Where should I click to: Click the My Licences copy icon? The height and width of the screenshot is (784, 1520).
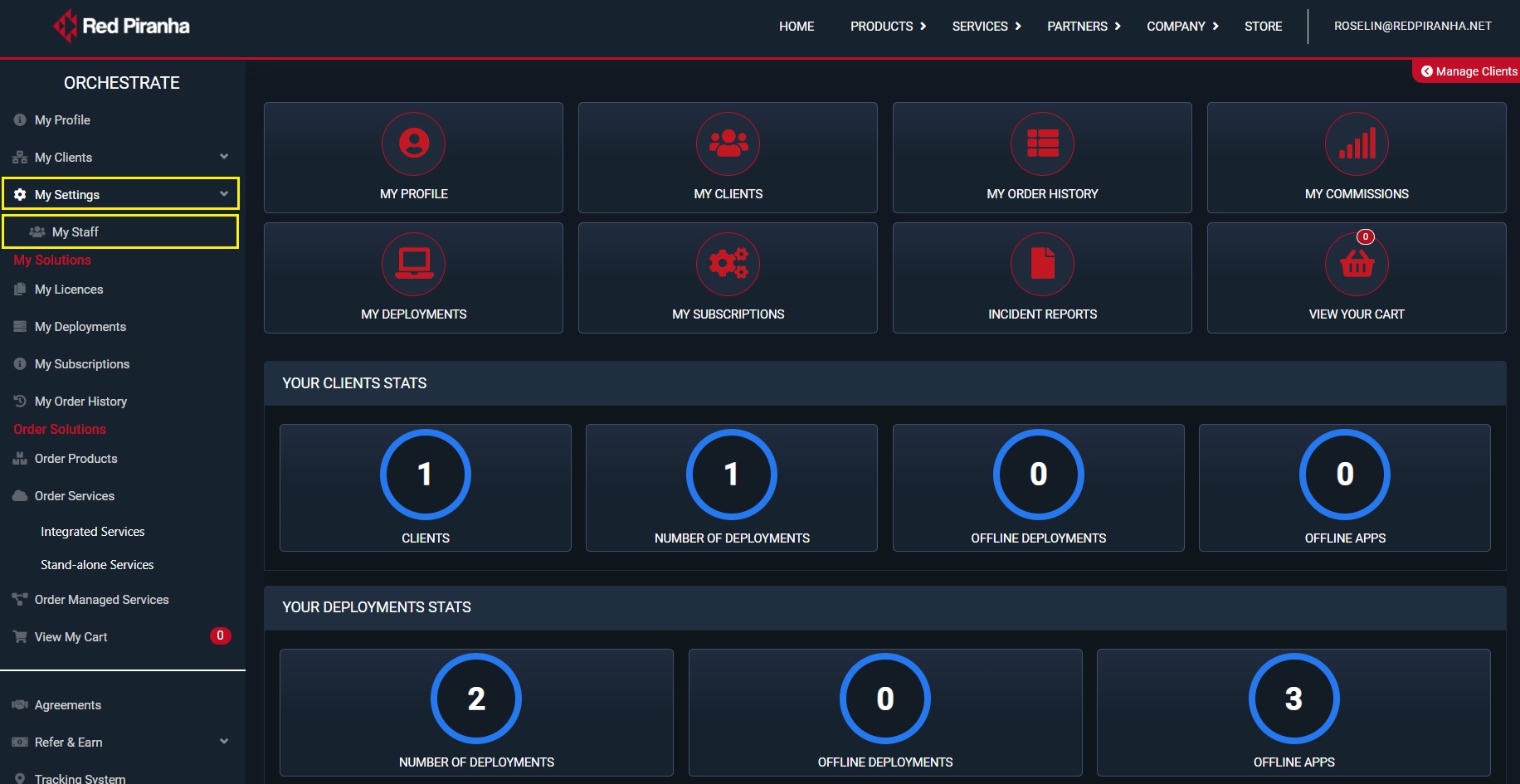tap(20, 289)
